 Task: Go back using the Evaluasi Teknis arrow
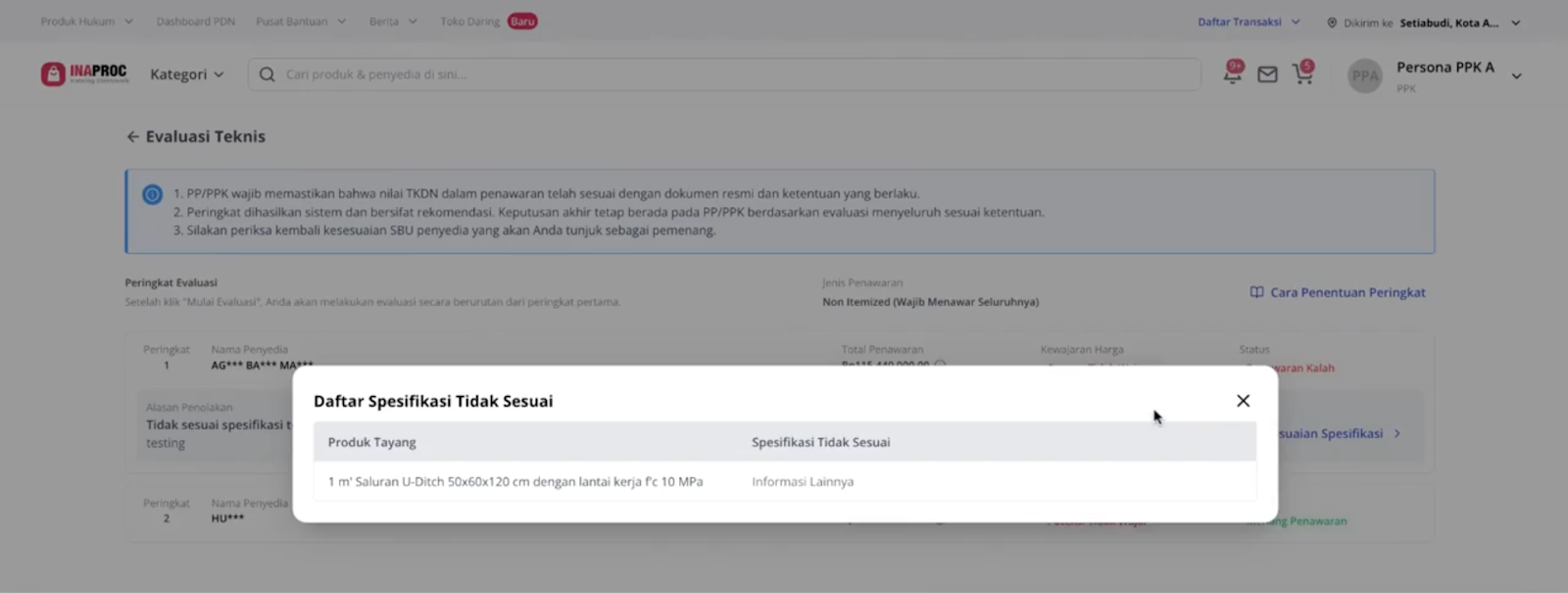(132, 137)
